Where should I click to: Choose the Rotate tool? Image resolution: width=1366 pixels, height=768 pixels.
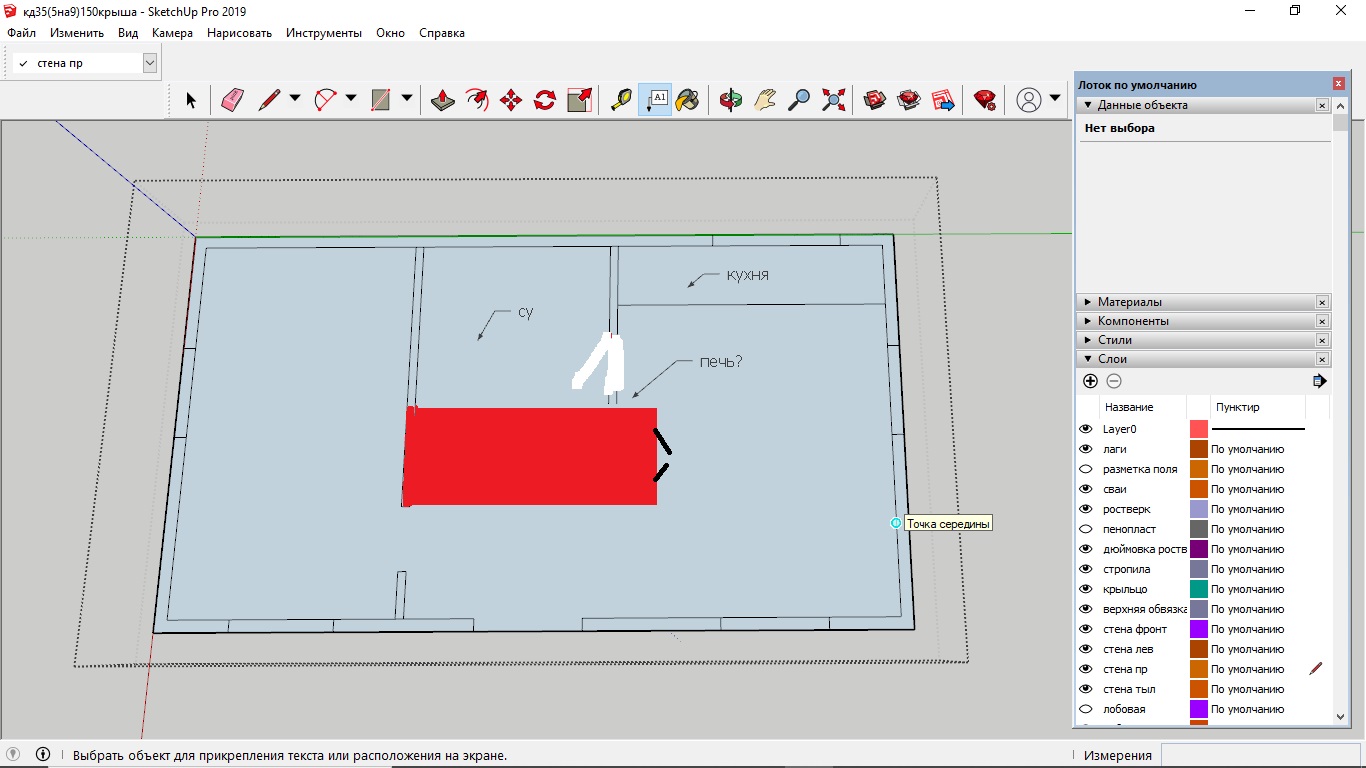point(545,99)
